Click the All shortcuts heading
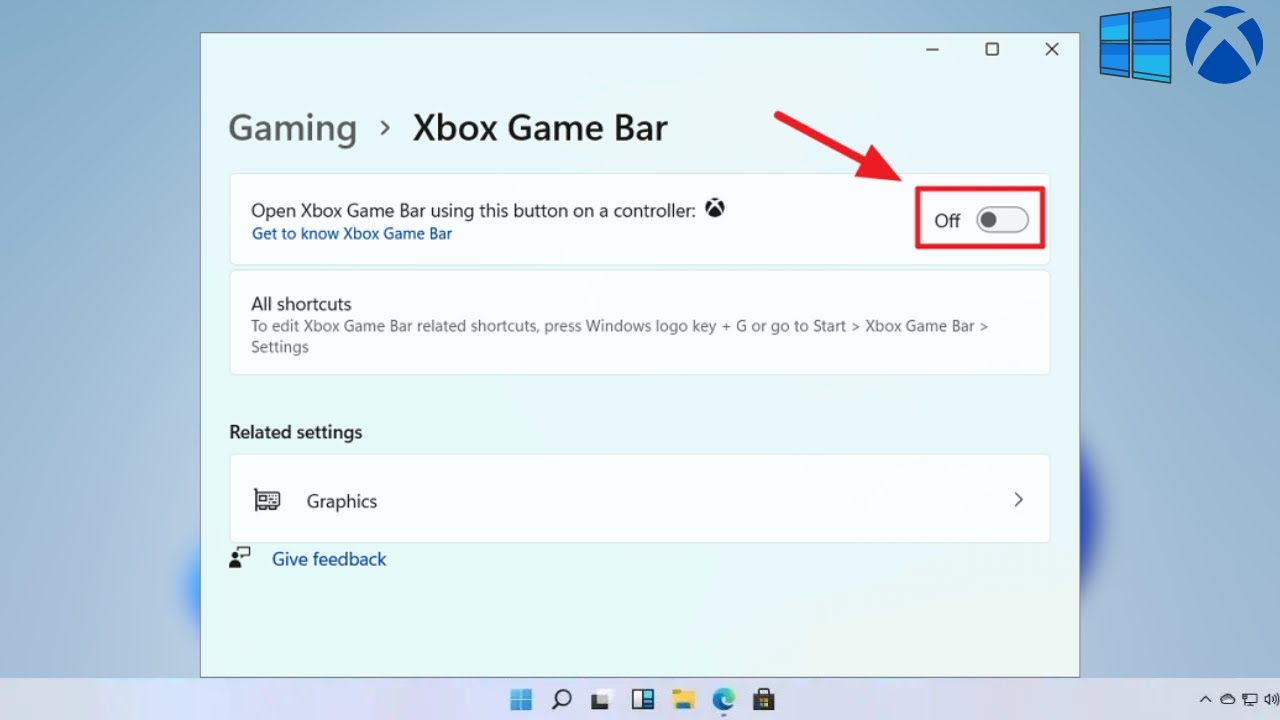The image size is (1280, 720). (301, 304)
